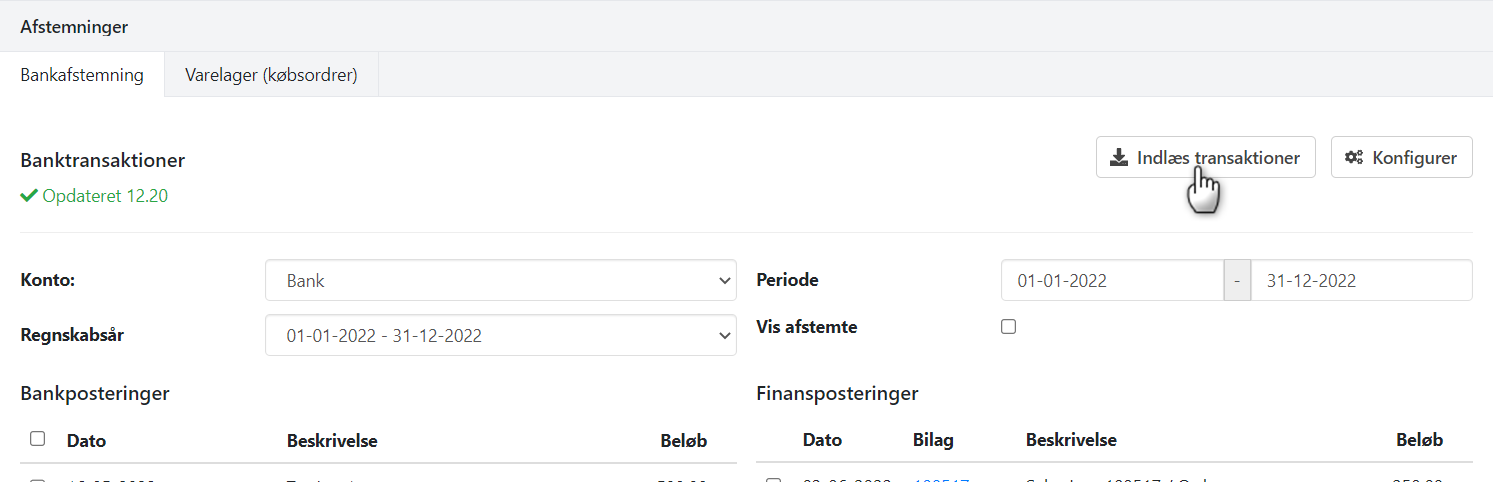Click the Beskrivelse column header in Bankposteringer
Viewport: 1493px width, 482px height.
[332, 440]
